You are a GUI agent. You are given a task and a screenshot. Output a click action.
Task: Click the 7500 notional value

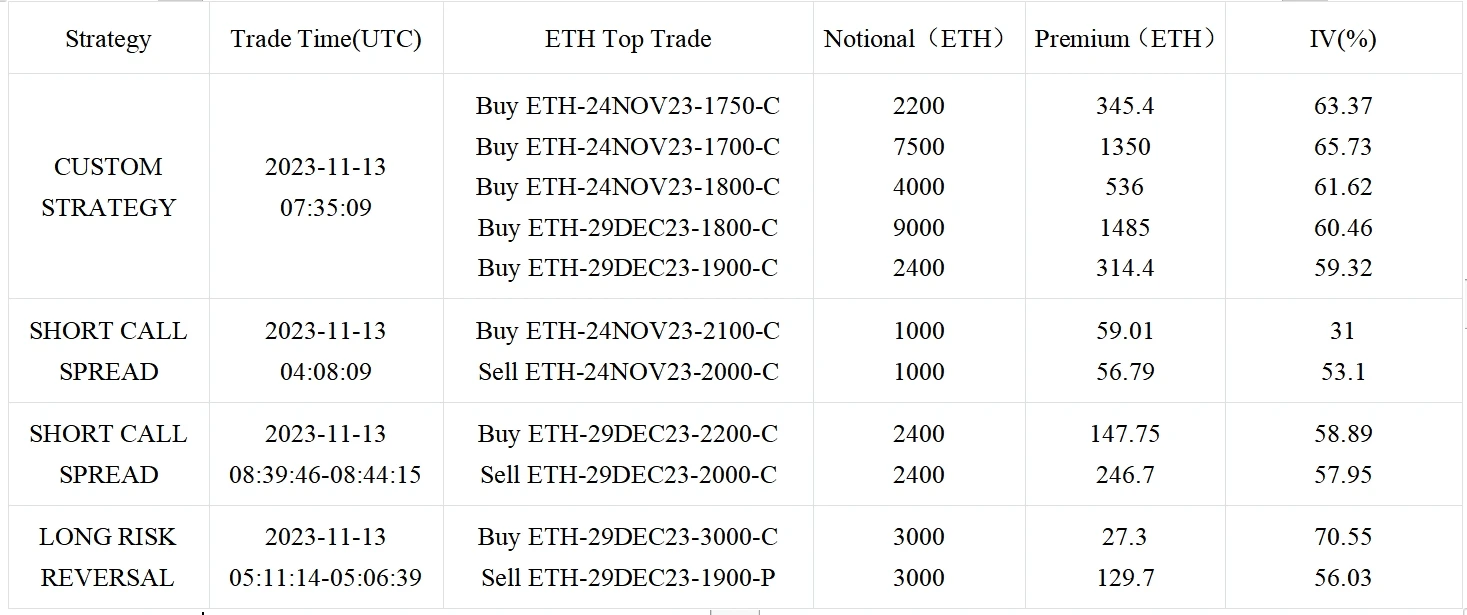pos(918,147)
